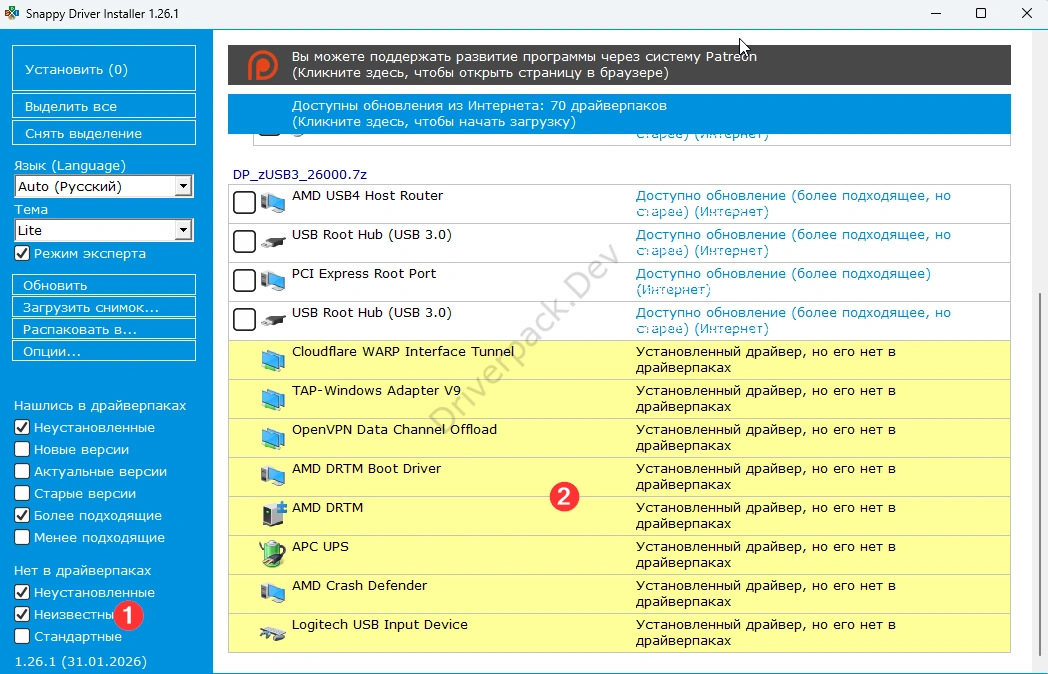Viewport: 1048px width, 674px height.
Task: Click the Patreon logo icon
Action: point(263,65)
